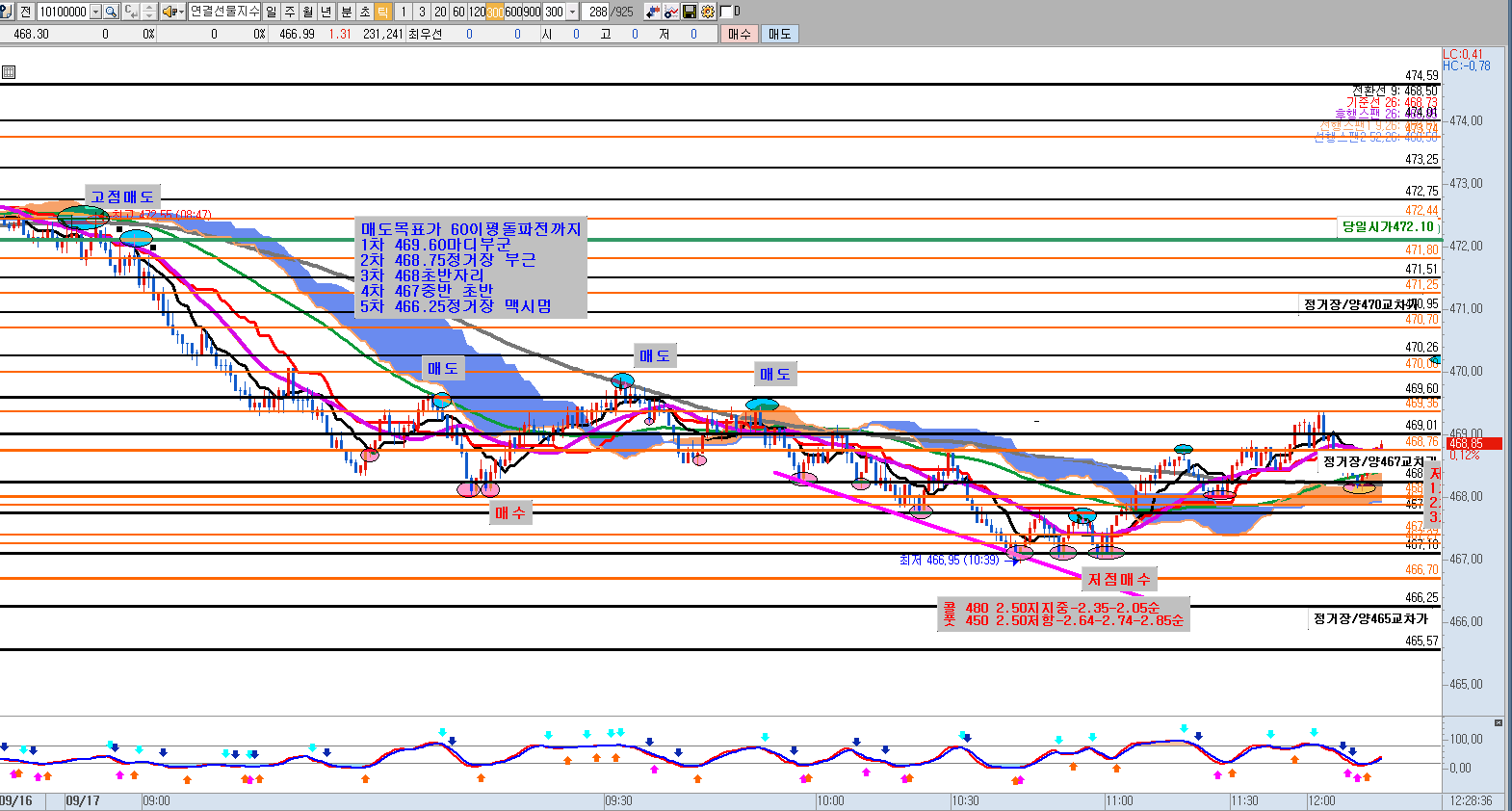Switch to 분 (minute) chart period
This screenshot has width=1512, height=811.
pos(346,12)
